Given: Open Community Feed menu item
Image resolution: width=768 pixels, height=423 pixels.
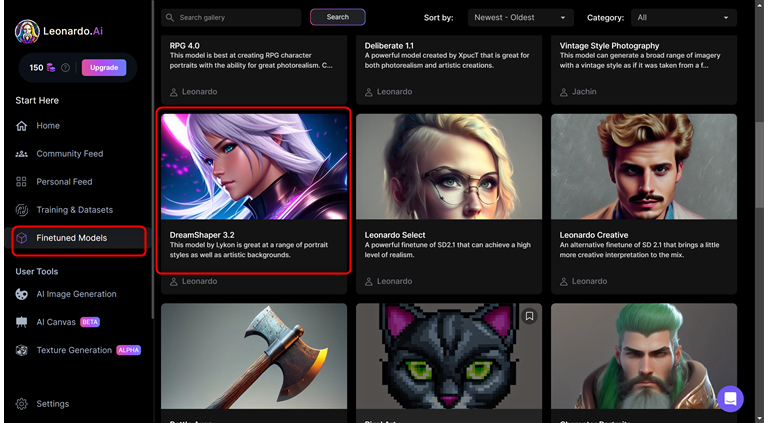Looking at the screenshot, I should pyautogui.click(x=70, y=154).
